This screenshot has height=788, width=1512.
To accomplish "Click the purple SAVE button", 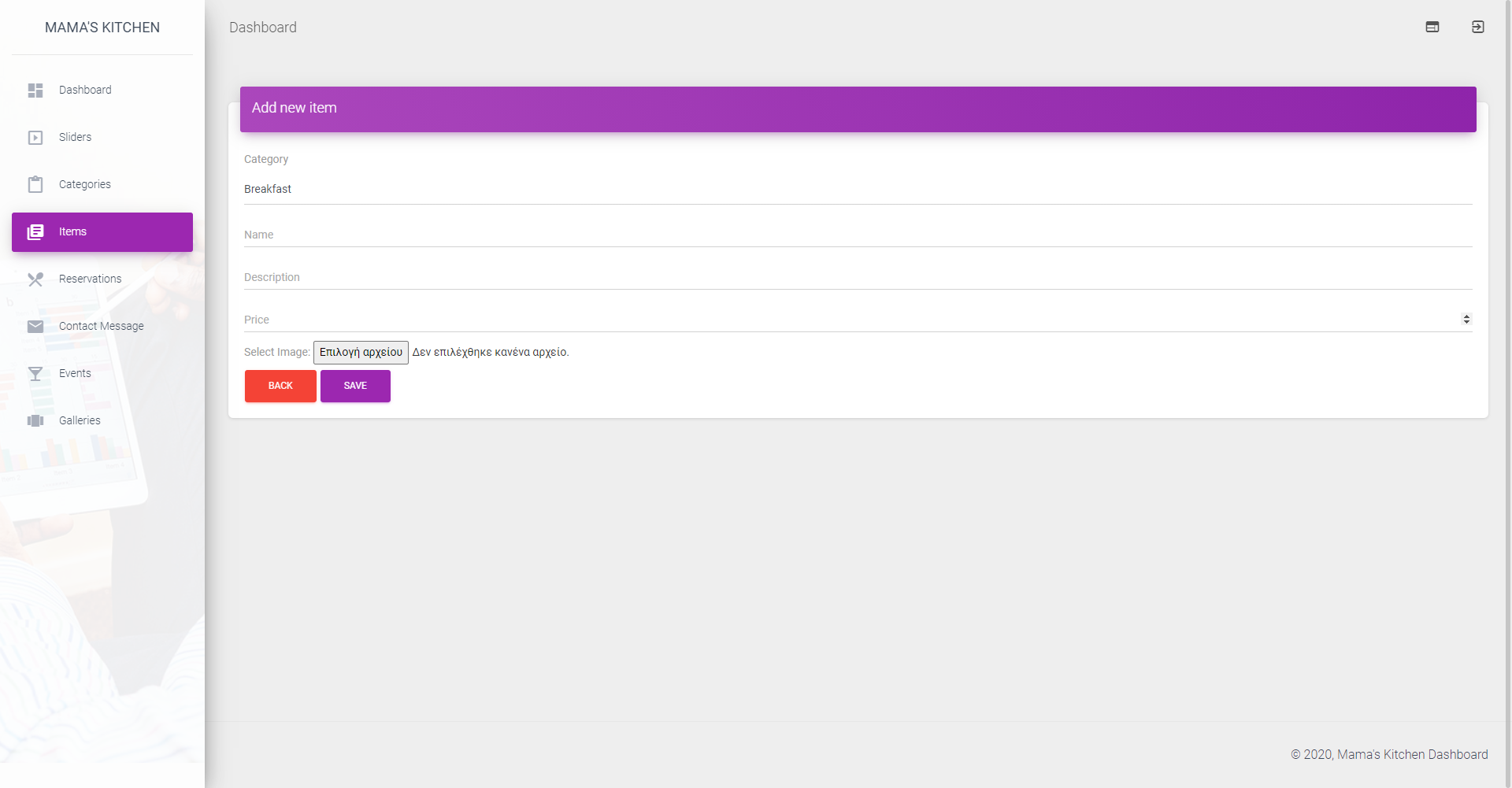I will (355, 386).
